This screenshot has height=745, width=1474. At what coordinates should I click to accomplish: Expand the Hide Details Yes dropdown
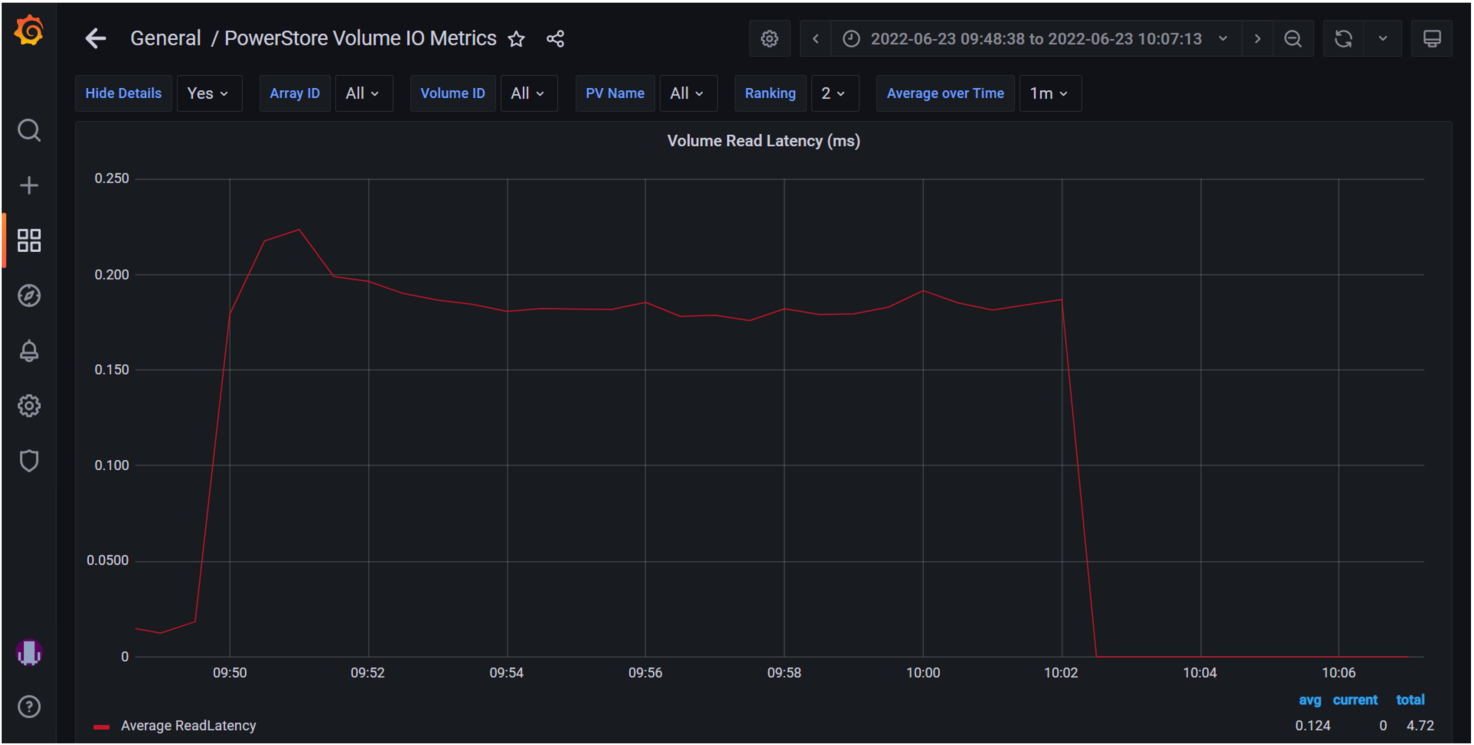click(x=209, y=93)
